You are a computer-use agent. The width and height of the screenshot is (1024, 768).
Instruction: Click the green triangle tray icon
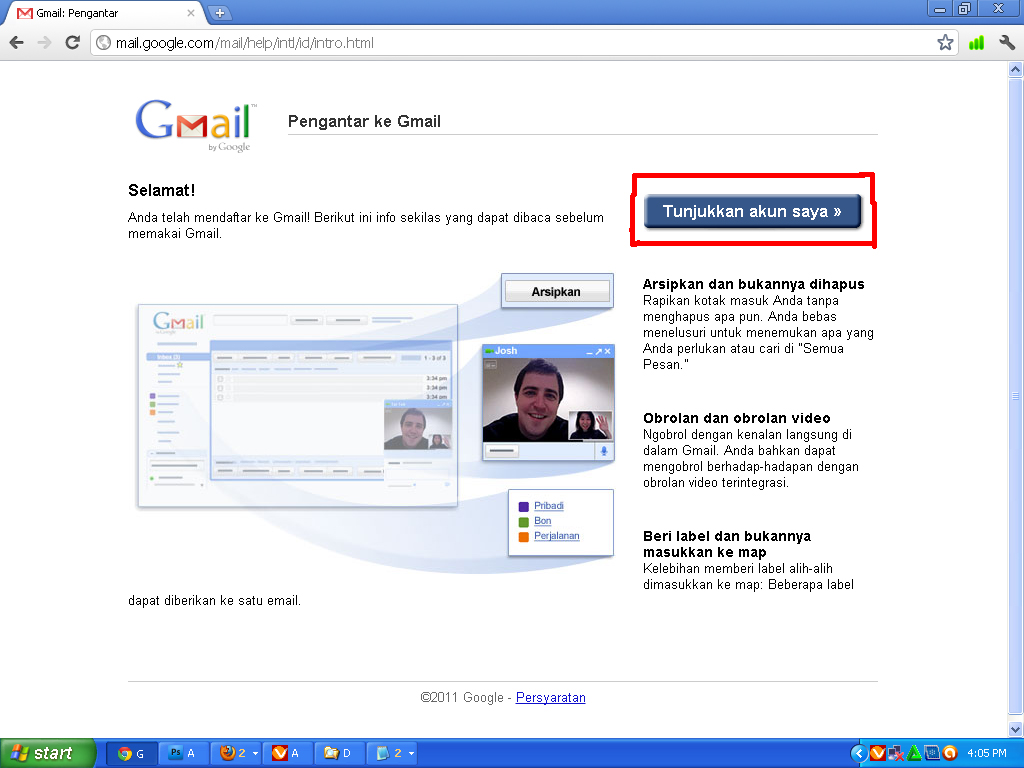pyautogui.click(x=913, y=752)
